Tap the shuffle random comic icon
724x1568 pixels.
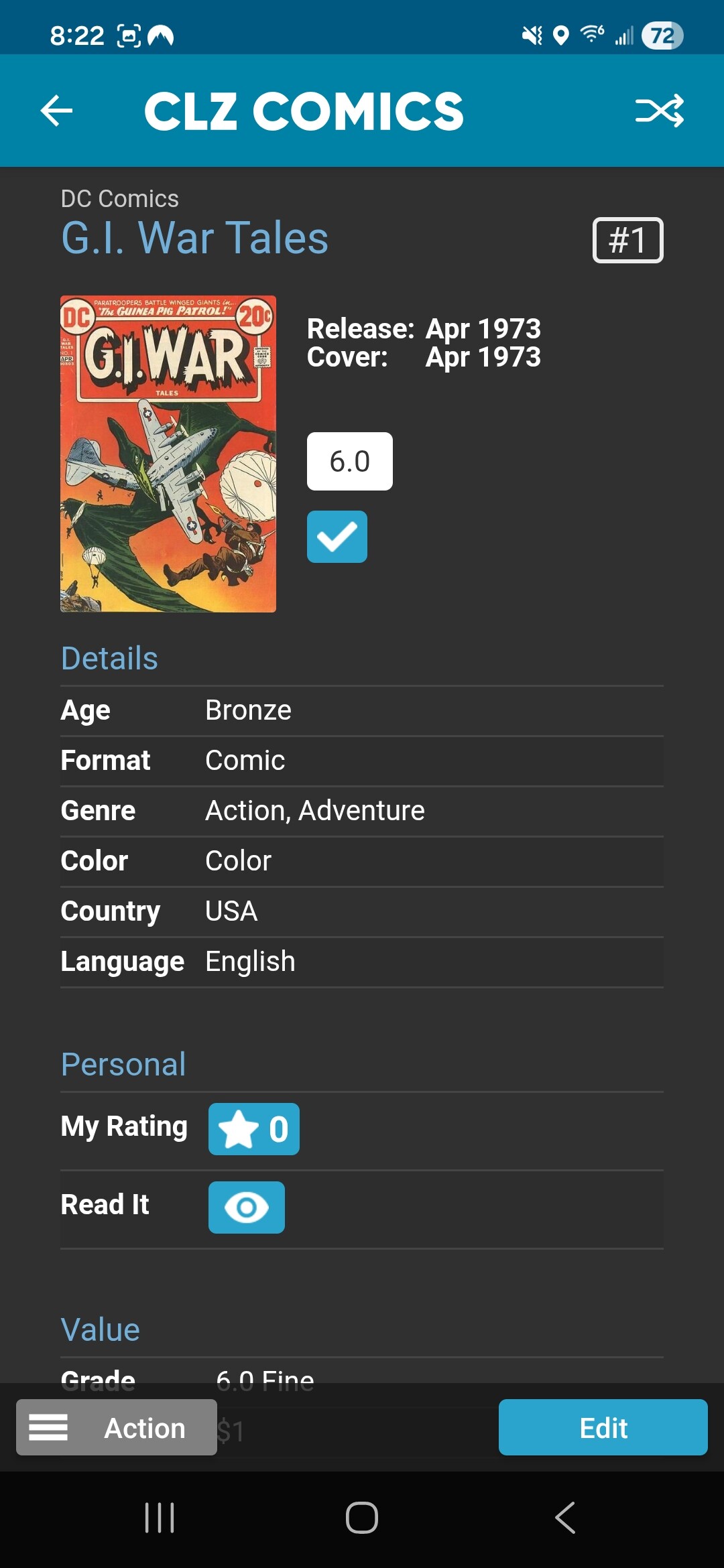[x=660, y=111]
